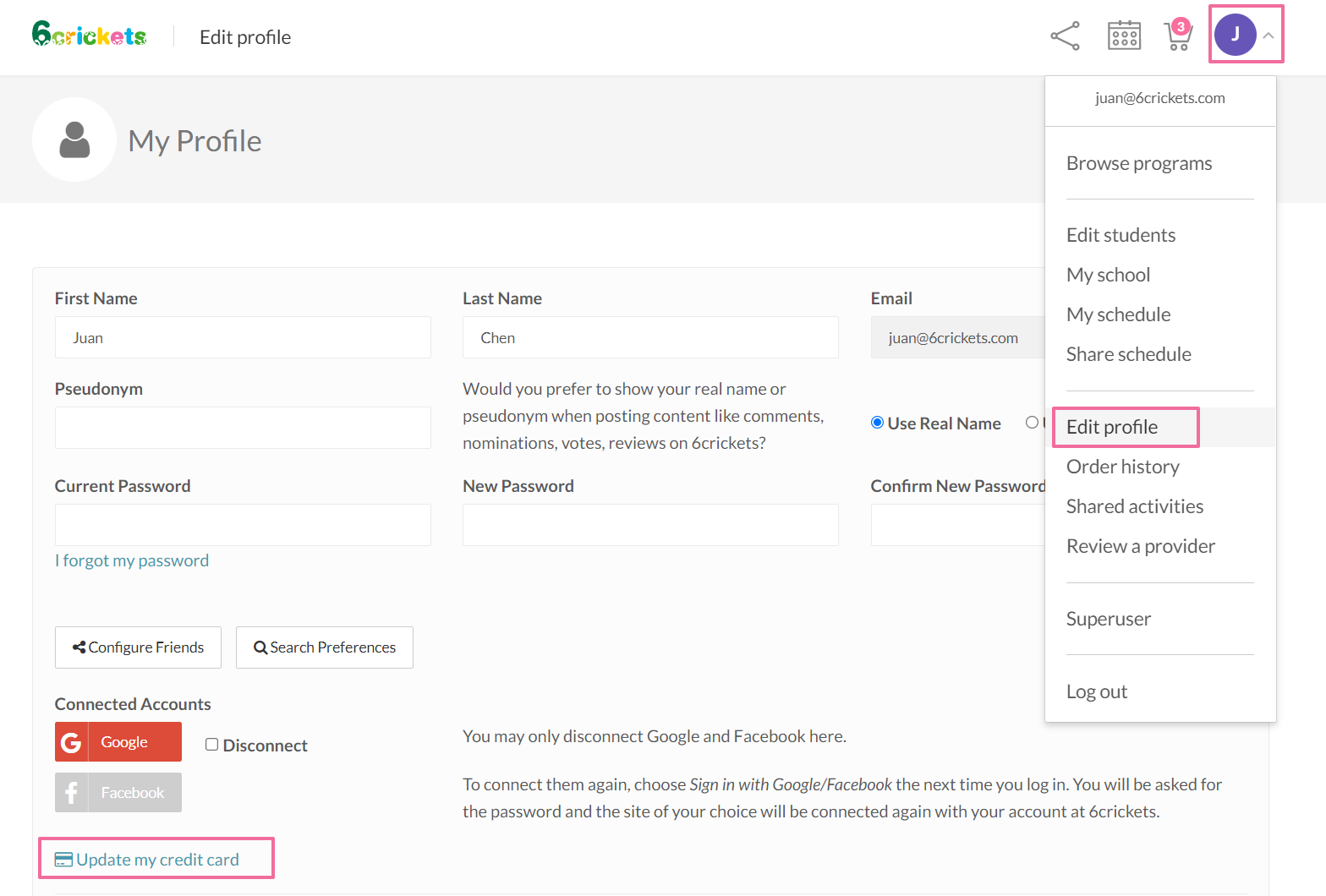Select Browse programs from the menu
This screenshot has width=1326, height=896.
(x=1138, y=163)
